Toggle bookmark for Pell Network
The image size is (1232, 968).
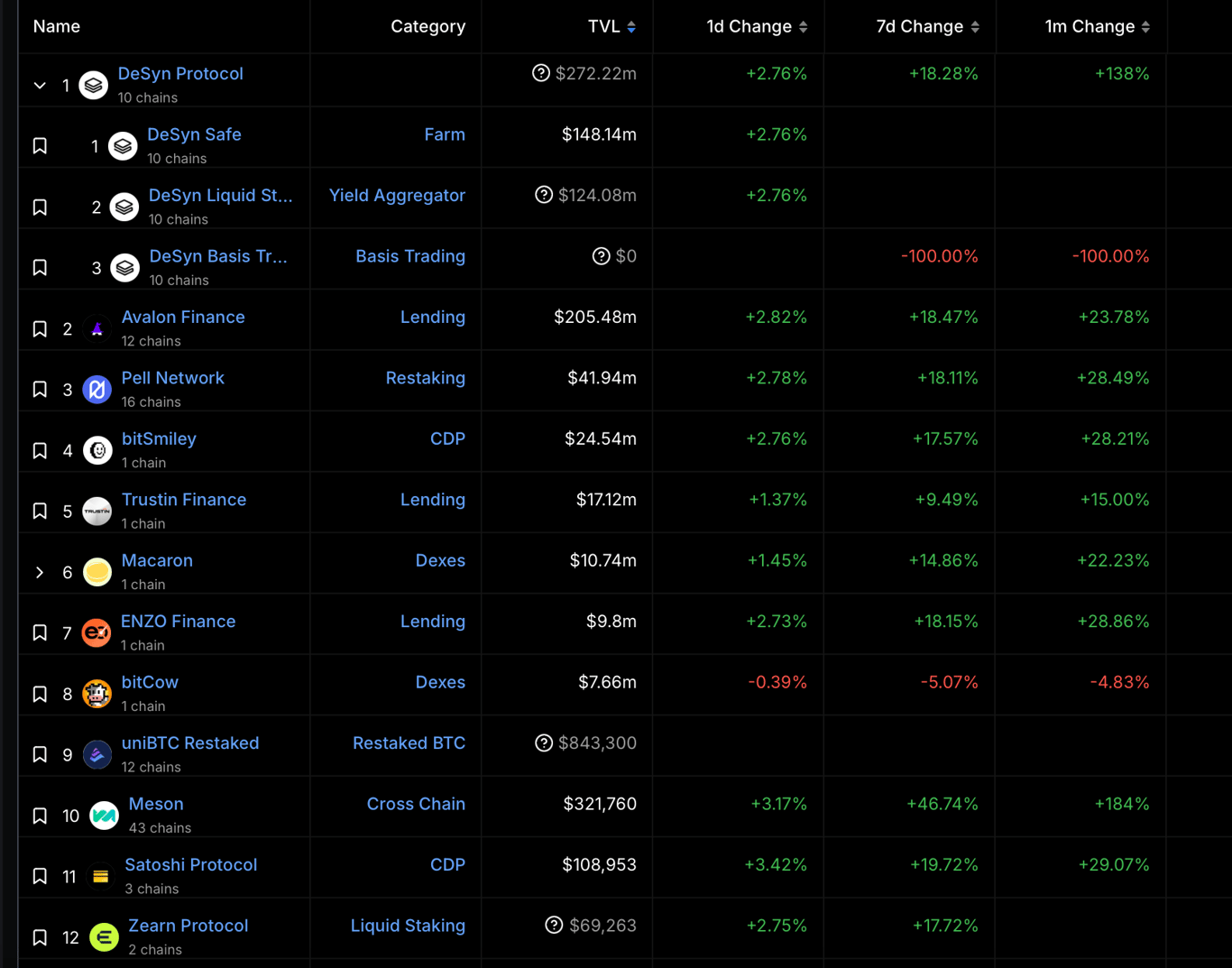click(40, 390)
